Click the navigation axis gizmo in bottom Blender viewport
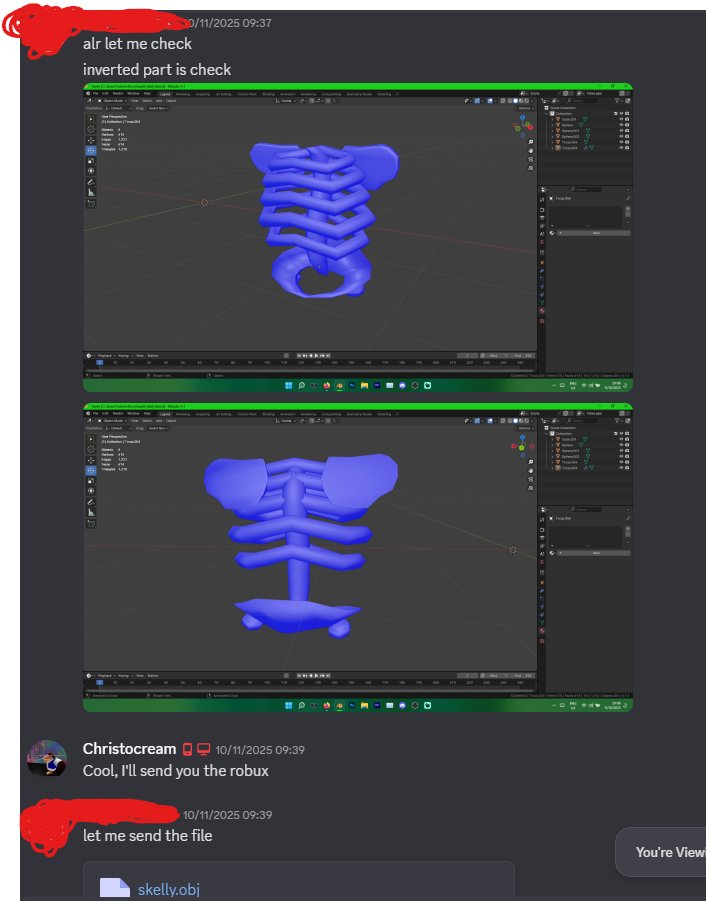706x901 pixels. [x=522, y=445]
